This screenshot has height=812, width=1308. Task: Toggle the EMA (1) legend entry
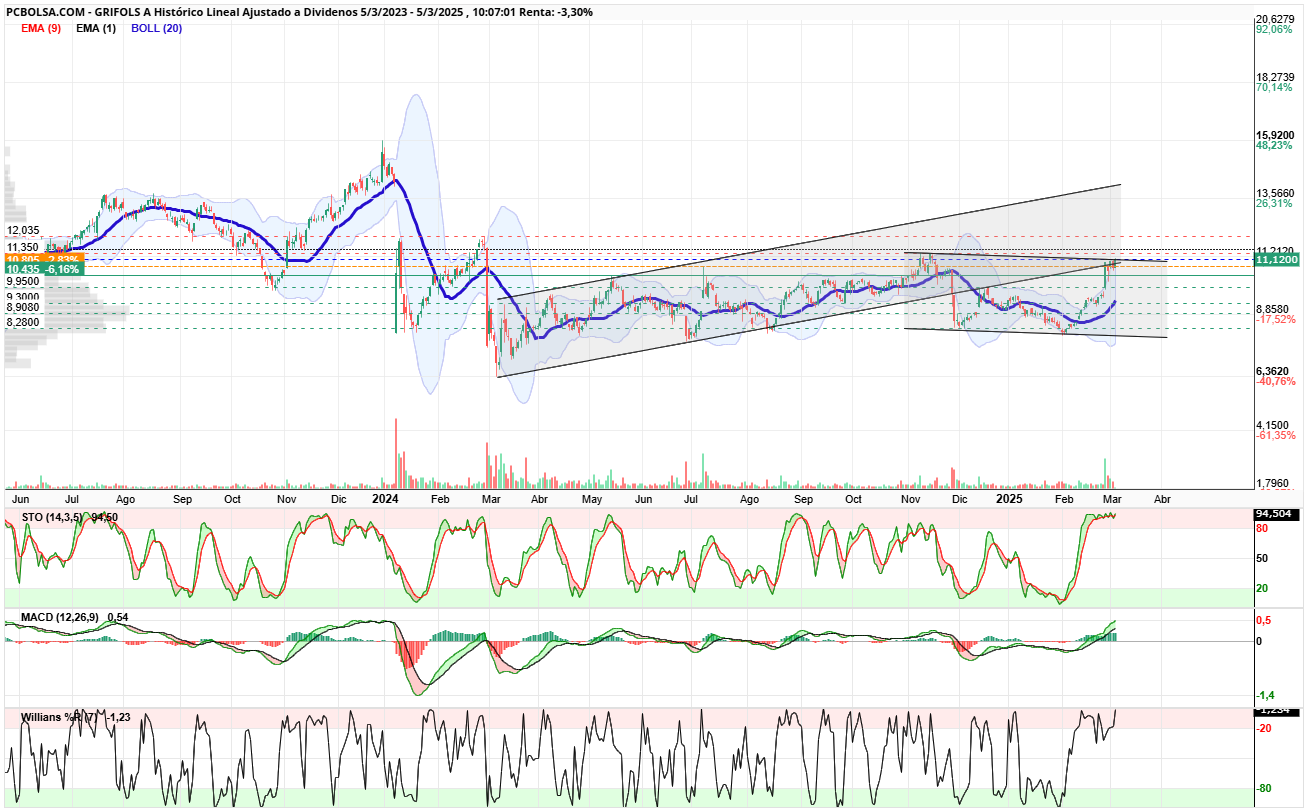(96, 28)
